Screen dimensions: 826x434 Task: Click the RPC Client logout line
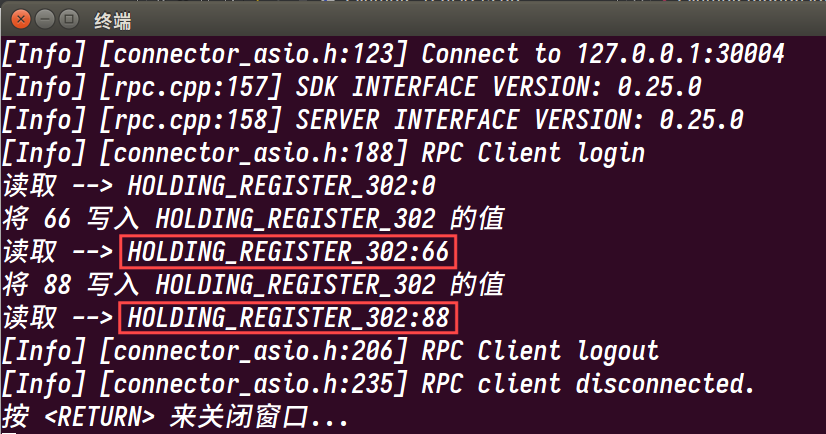(x=330, y=351)
